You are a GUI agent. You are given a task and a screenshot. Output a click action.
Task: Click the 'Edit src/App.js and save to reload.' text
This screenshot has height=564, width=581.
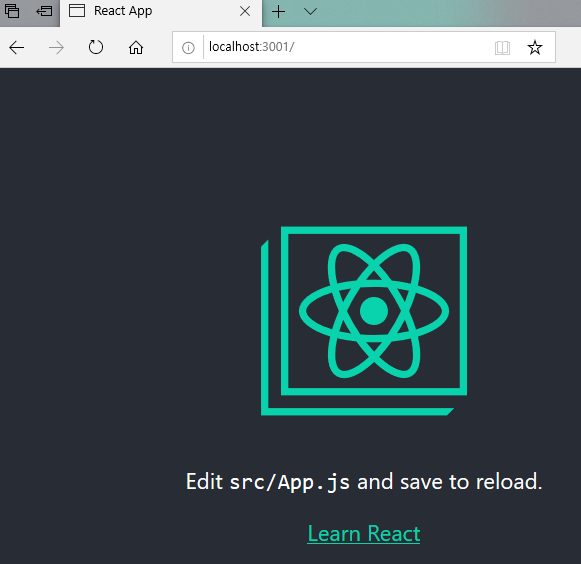click(364, 482)
